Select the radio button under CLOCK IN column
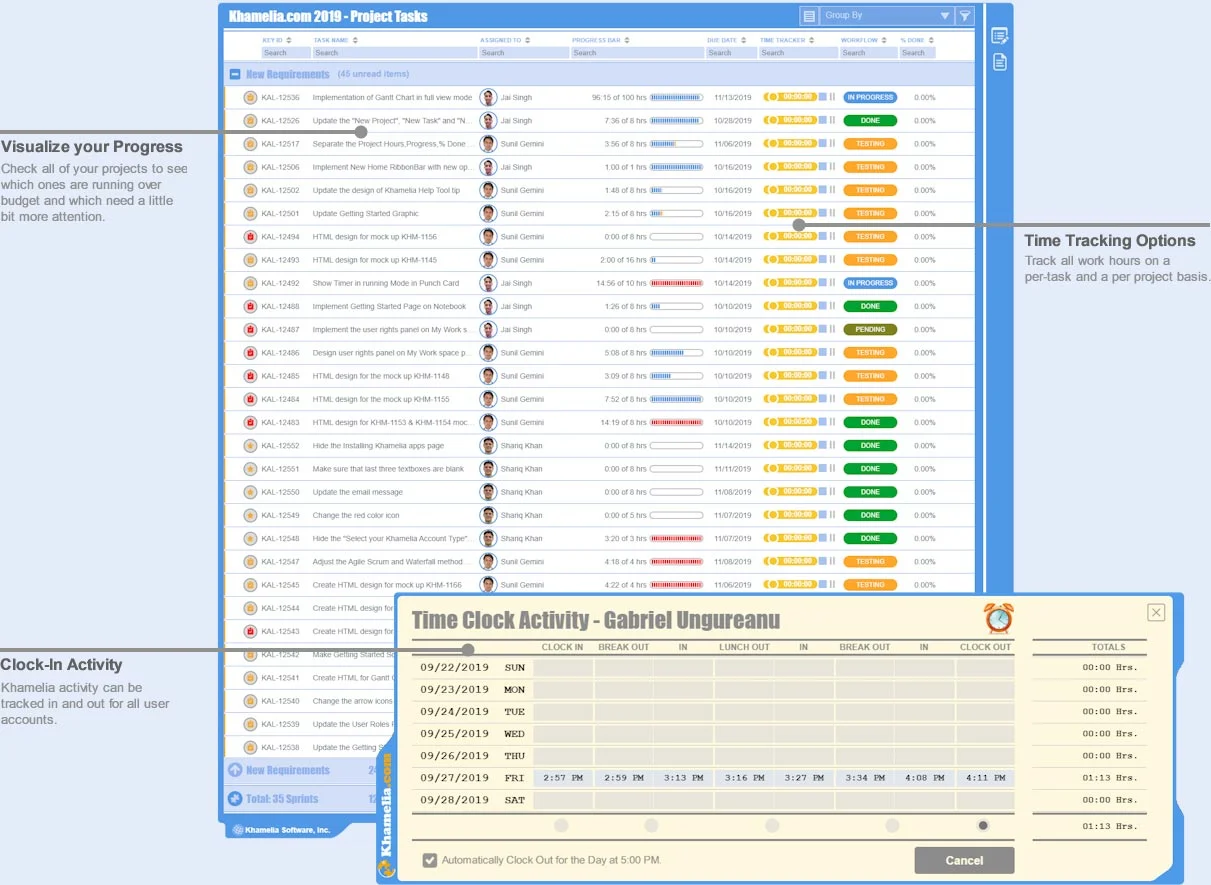The image size is (1211, 885). (561, 825)
